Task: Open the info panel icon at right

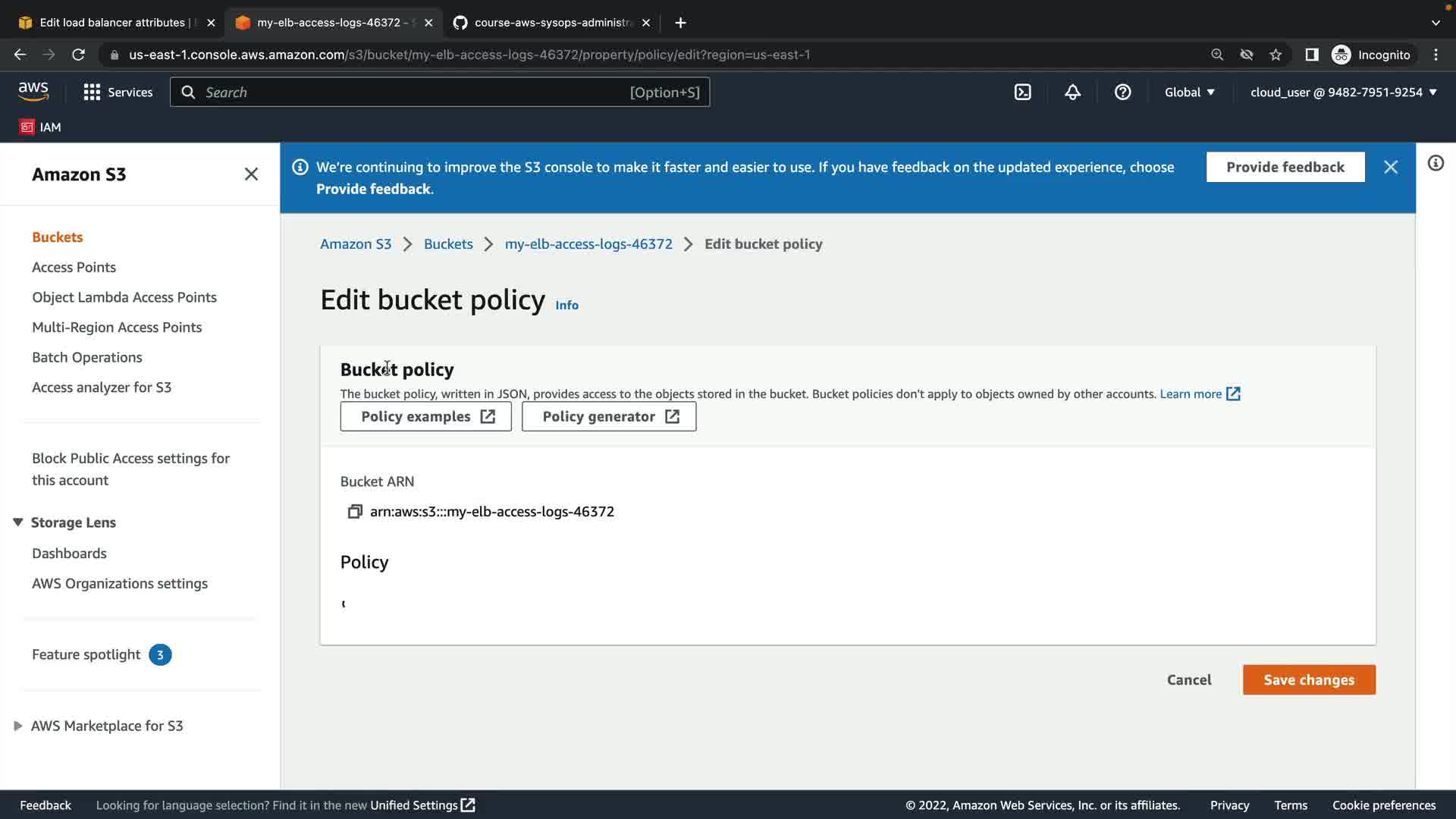Action: 1436,164
